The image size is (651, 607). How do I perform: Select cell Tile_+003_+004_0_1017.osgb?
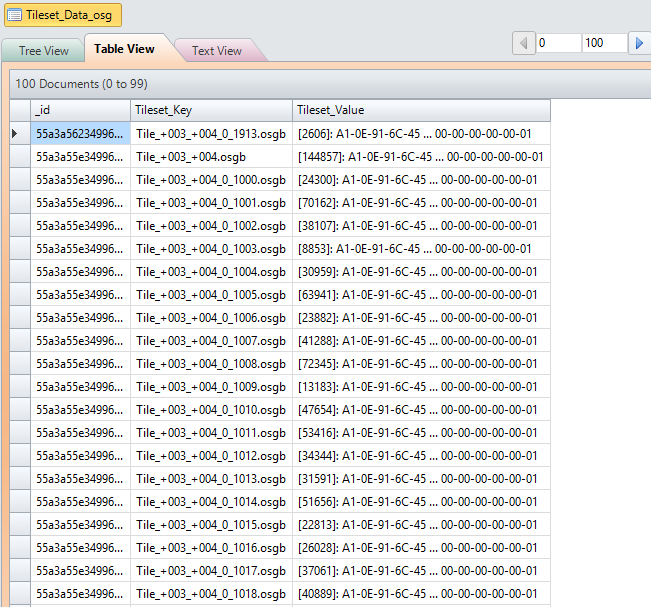[x=212, y=571]
